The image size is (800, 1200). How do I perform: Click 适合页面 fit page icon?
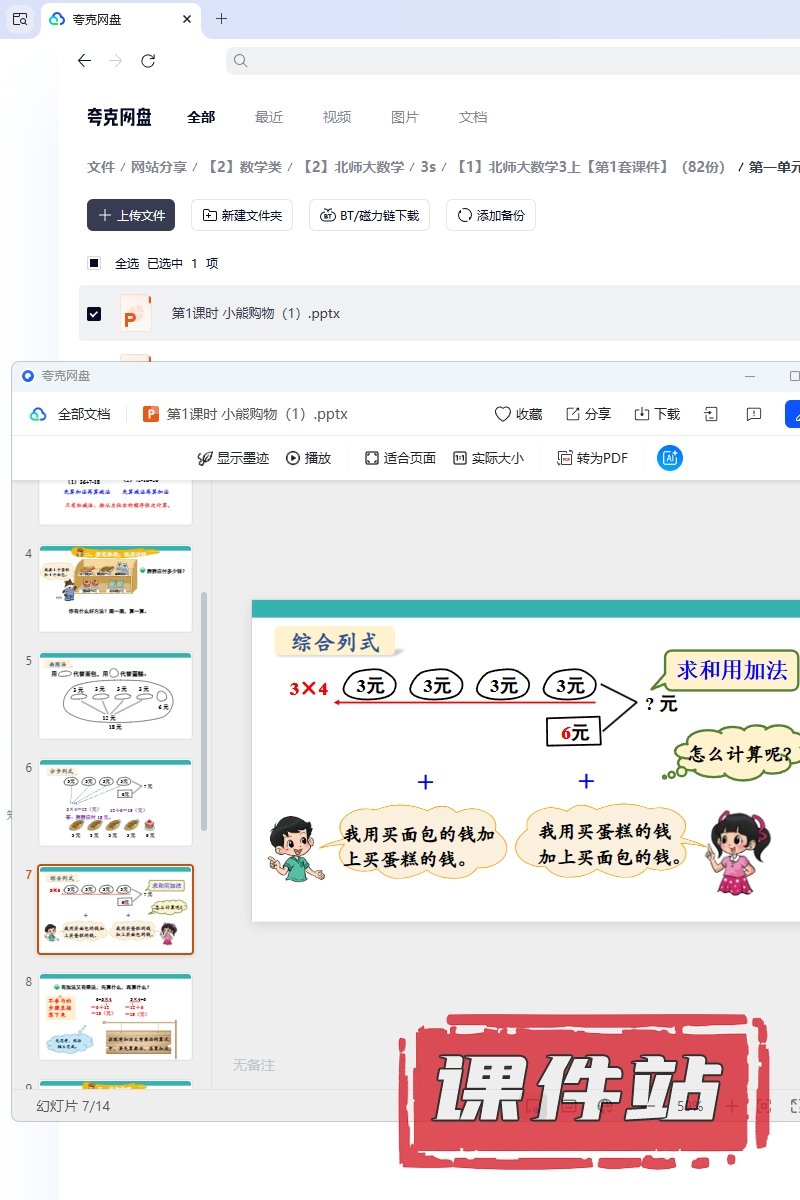click(372, 458)
